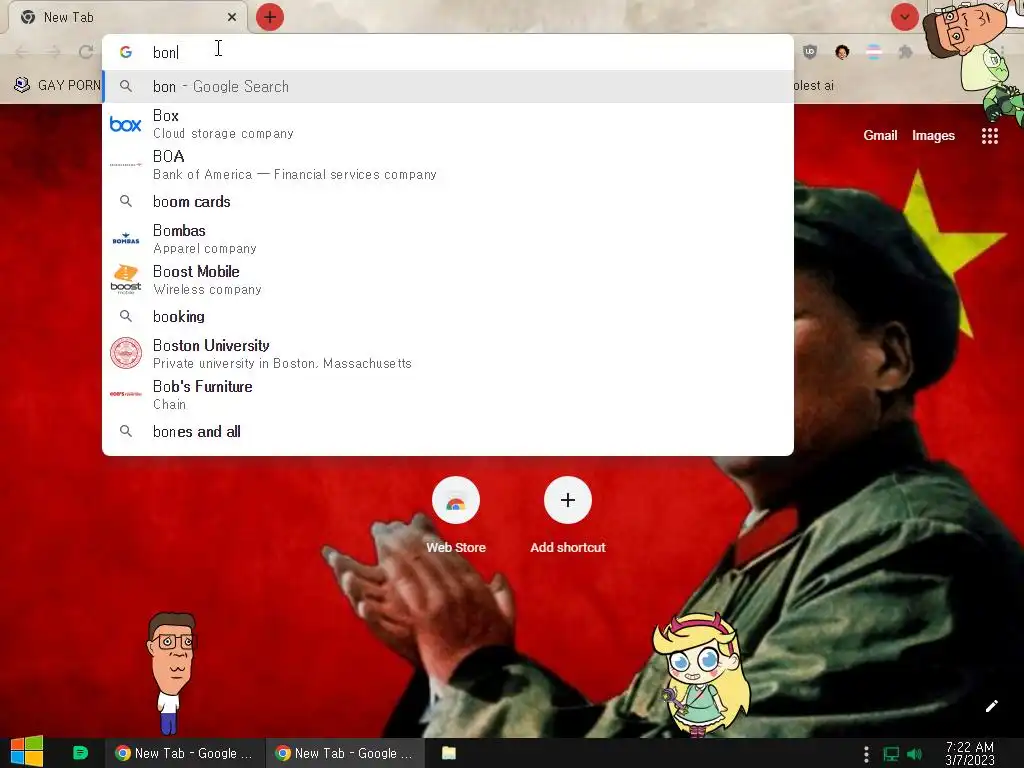Open Gmail link
This screenshot has width=1024, height=768.
pos(880,135)
